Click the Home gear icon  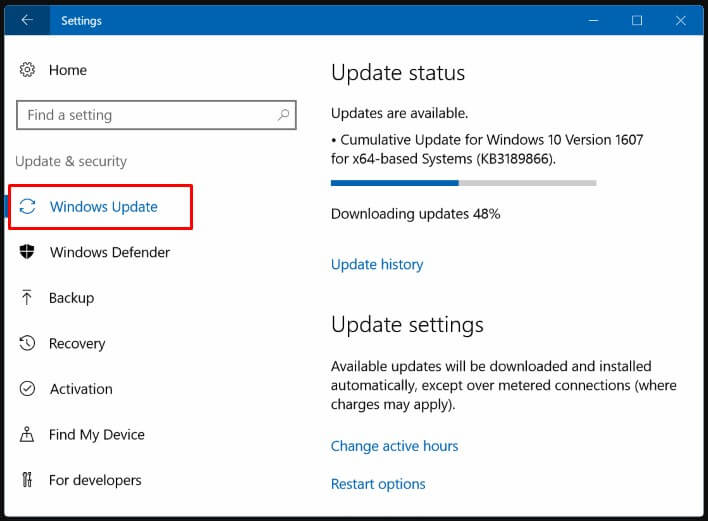point(27,70)
